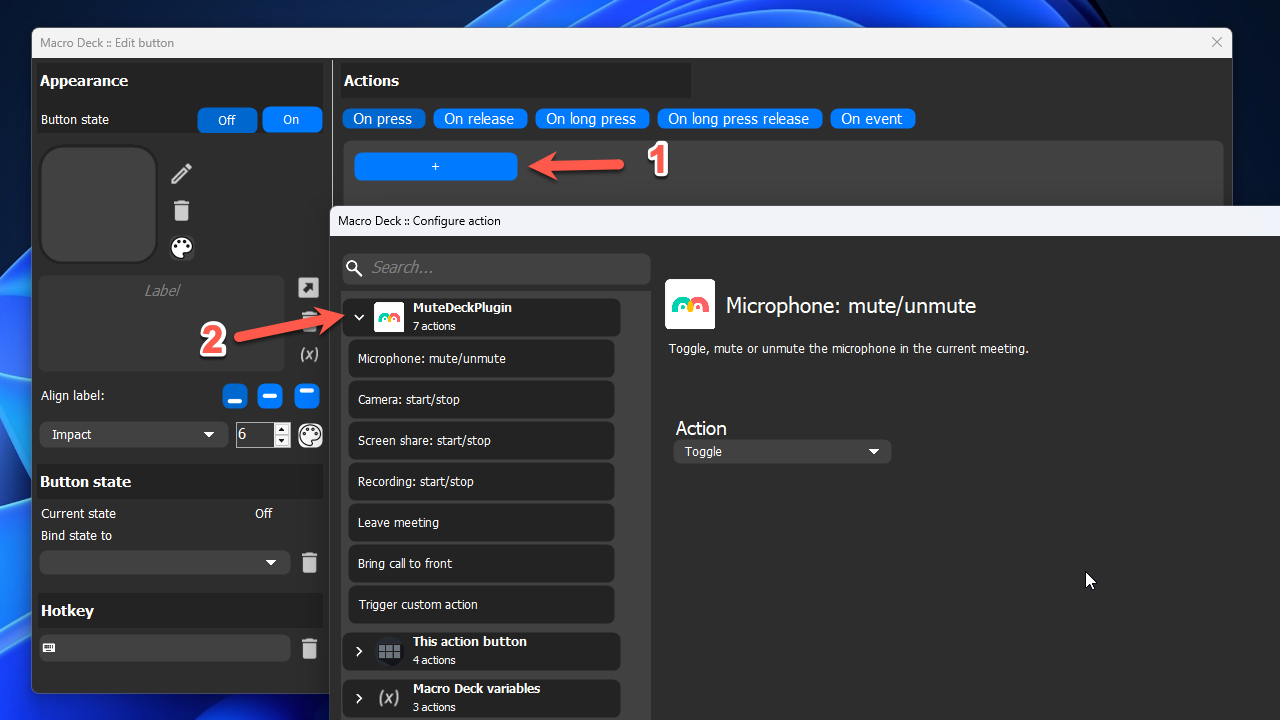Click the magnifier icon in the search box
The image size is (1280, 720).
[353, 268]
